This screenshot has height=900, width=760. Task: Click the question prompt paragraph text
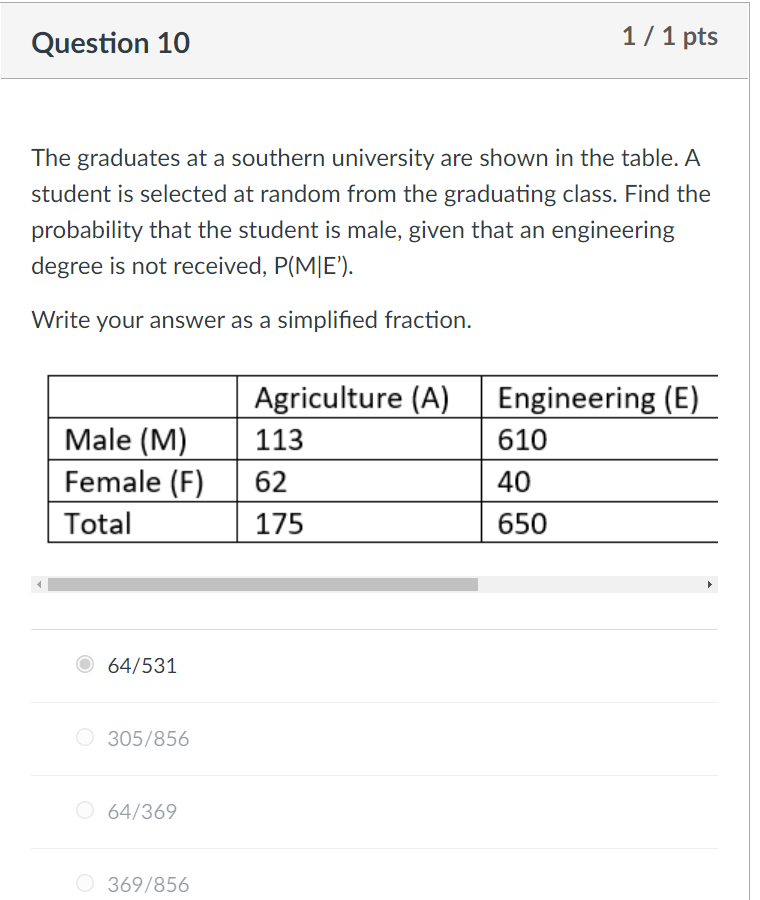[x=370, y=212]
